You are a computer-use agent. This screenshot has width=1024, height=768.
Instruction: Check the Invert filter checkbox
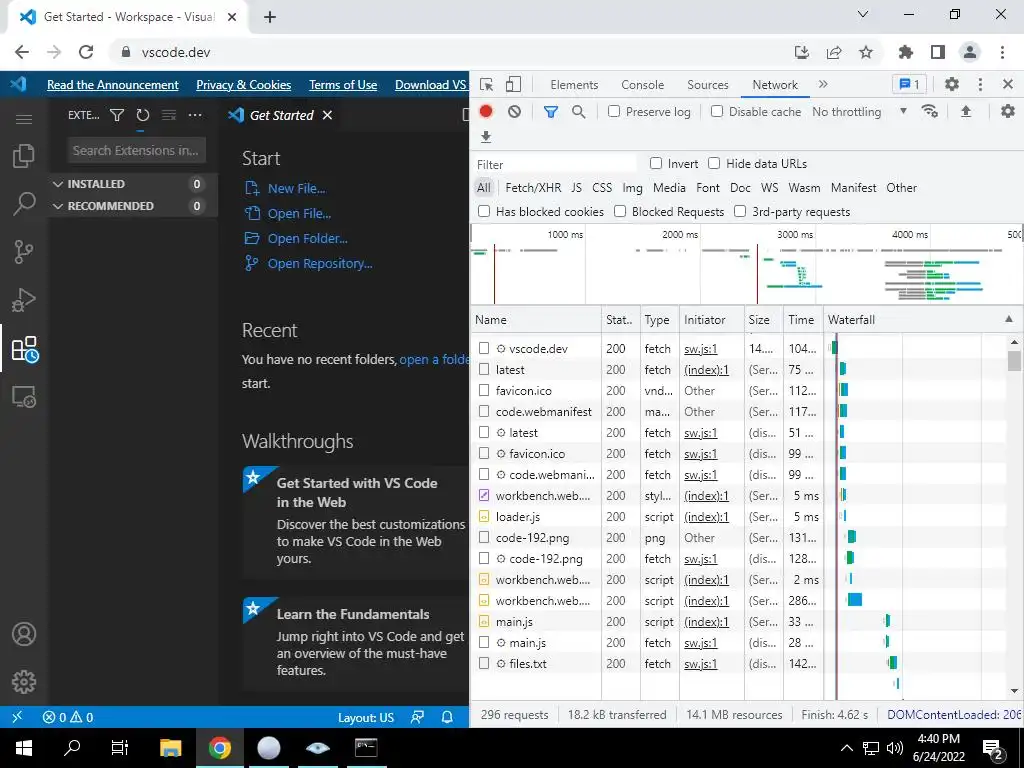656,163
